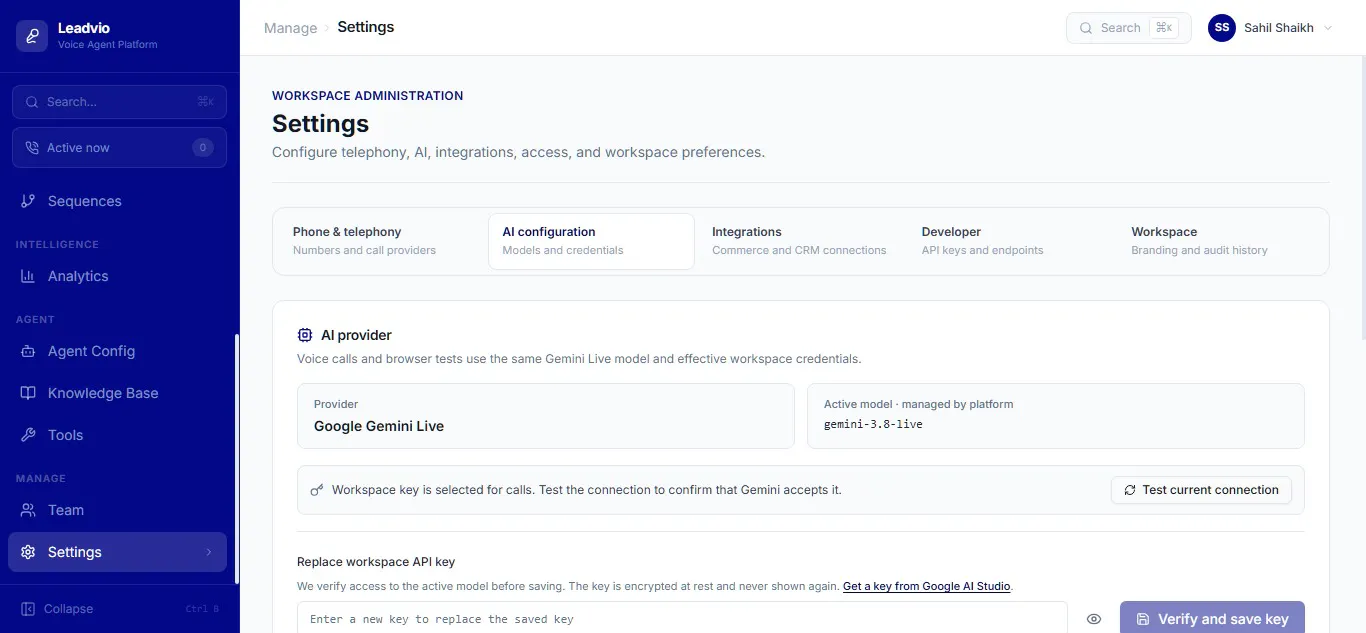Click the Settings gear icon in sidebar
Screen dimensions: 1366x633
click(28, 552)
